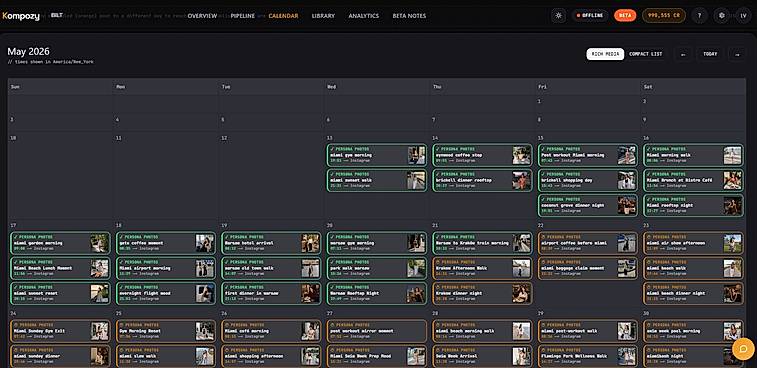The image size is (757, 368).
Task: Open the 'miami post-workout walk' card
Action: [x=588, y=331]
